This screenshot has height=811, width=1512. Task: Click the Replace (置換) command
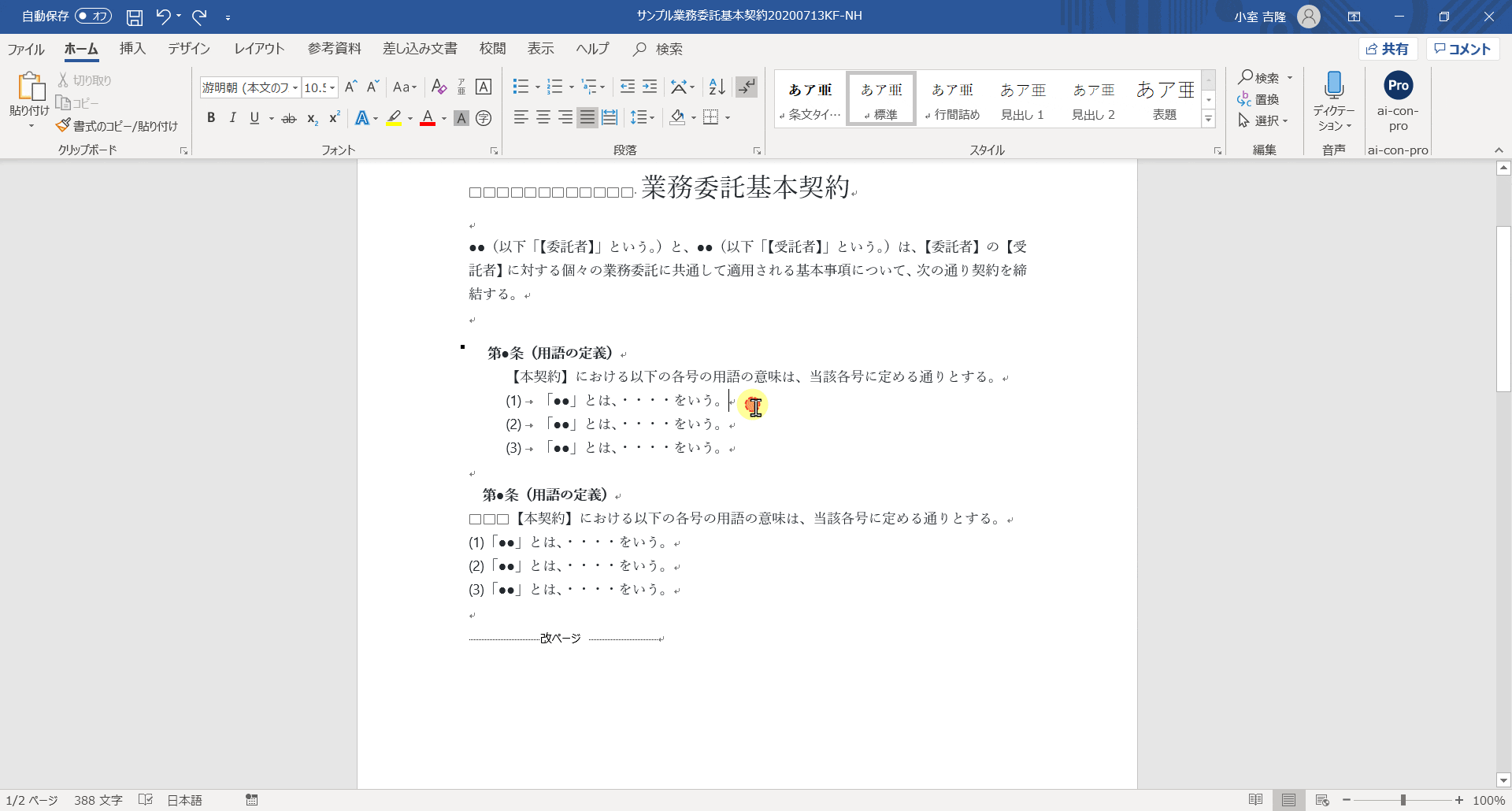click(1258, 99)
